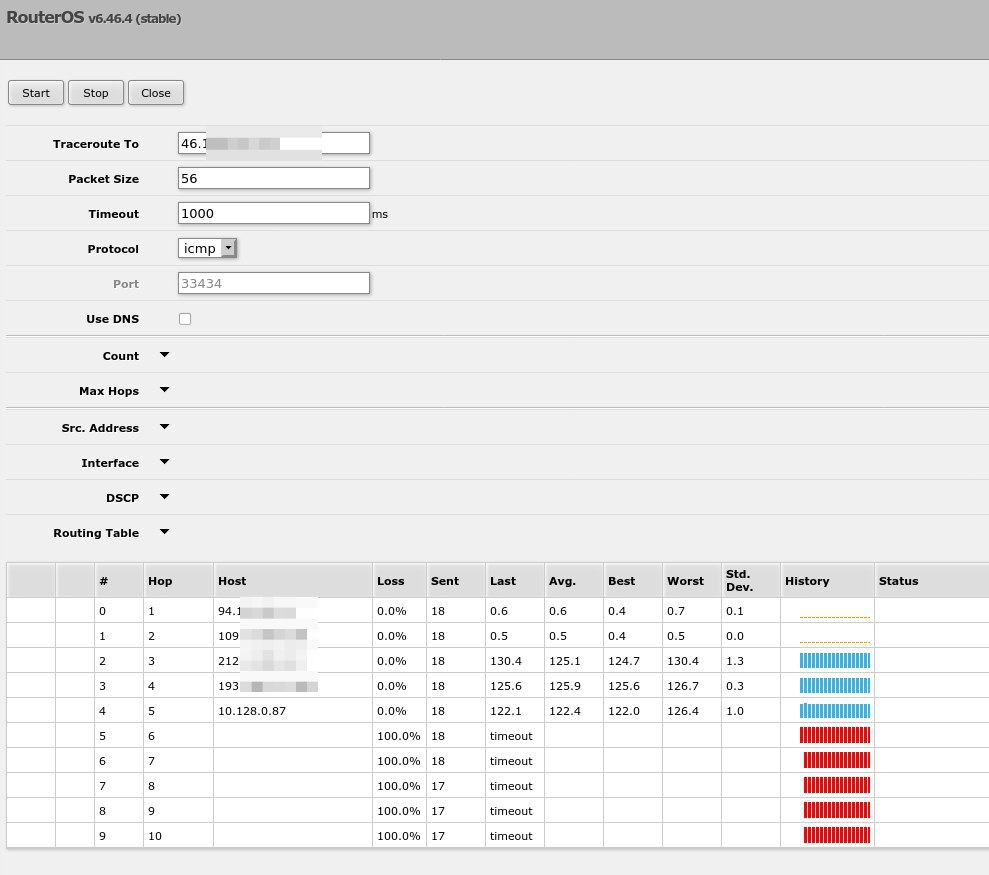Sort by the Hop column header

tap(178, 580)
